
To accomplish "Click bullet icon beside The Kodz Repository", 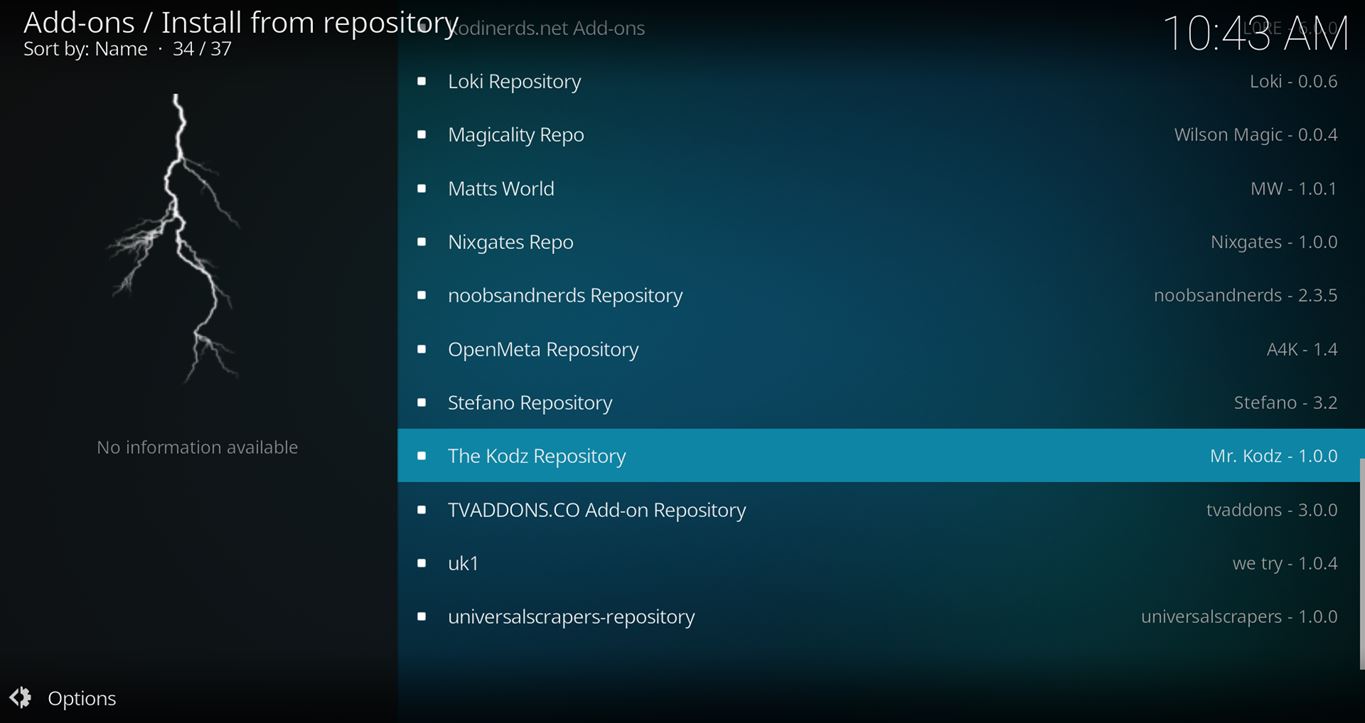I will click(422, 456).
